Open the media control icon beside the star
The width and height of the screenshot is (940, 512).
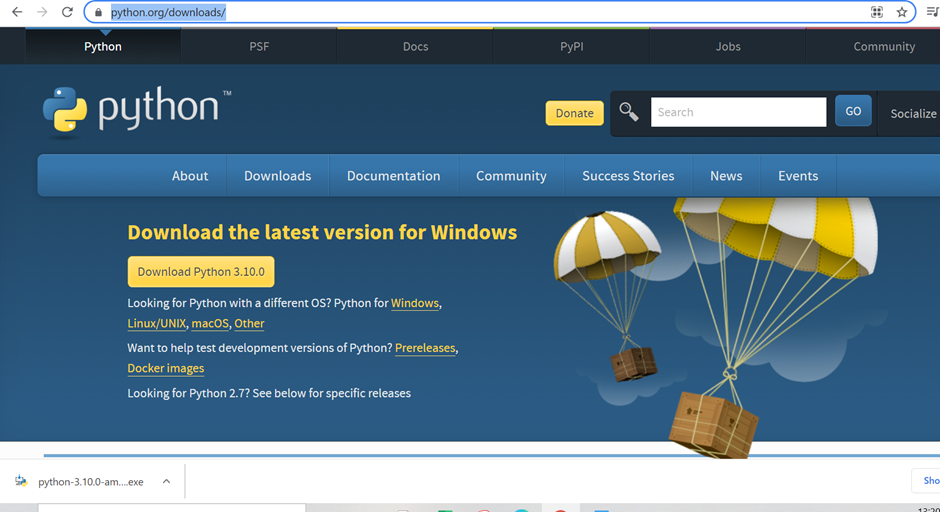tap(933, 12)
